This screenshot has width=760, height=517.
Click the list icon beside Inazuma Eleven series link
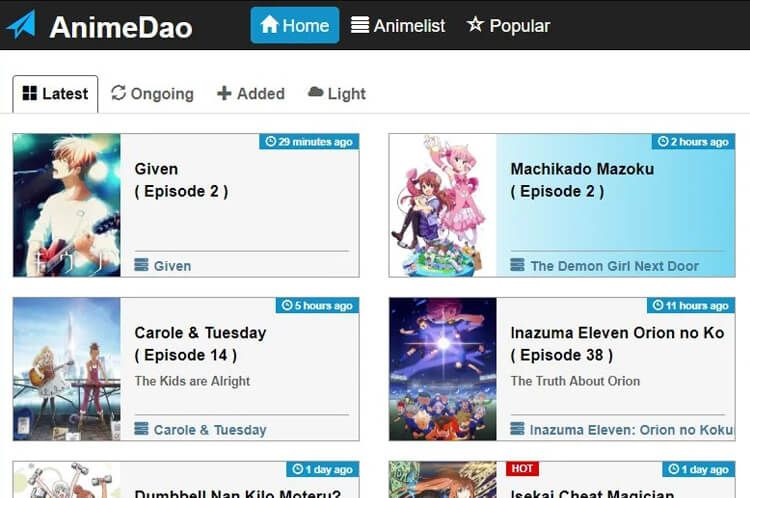click(517, 429)
